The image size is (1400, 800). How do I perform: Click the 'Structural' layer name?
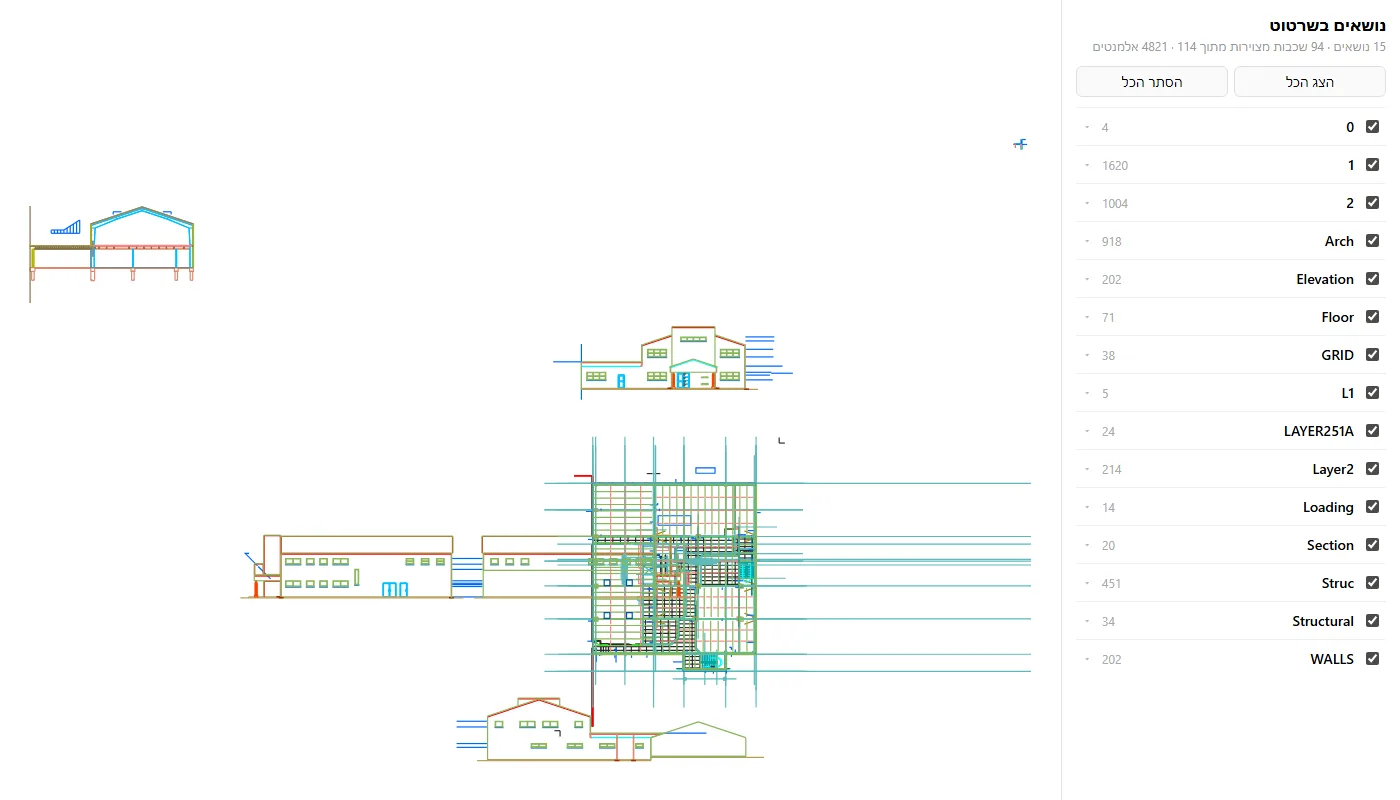(1323, 621)
